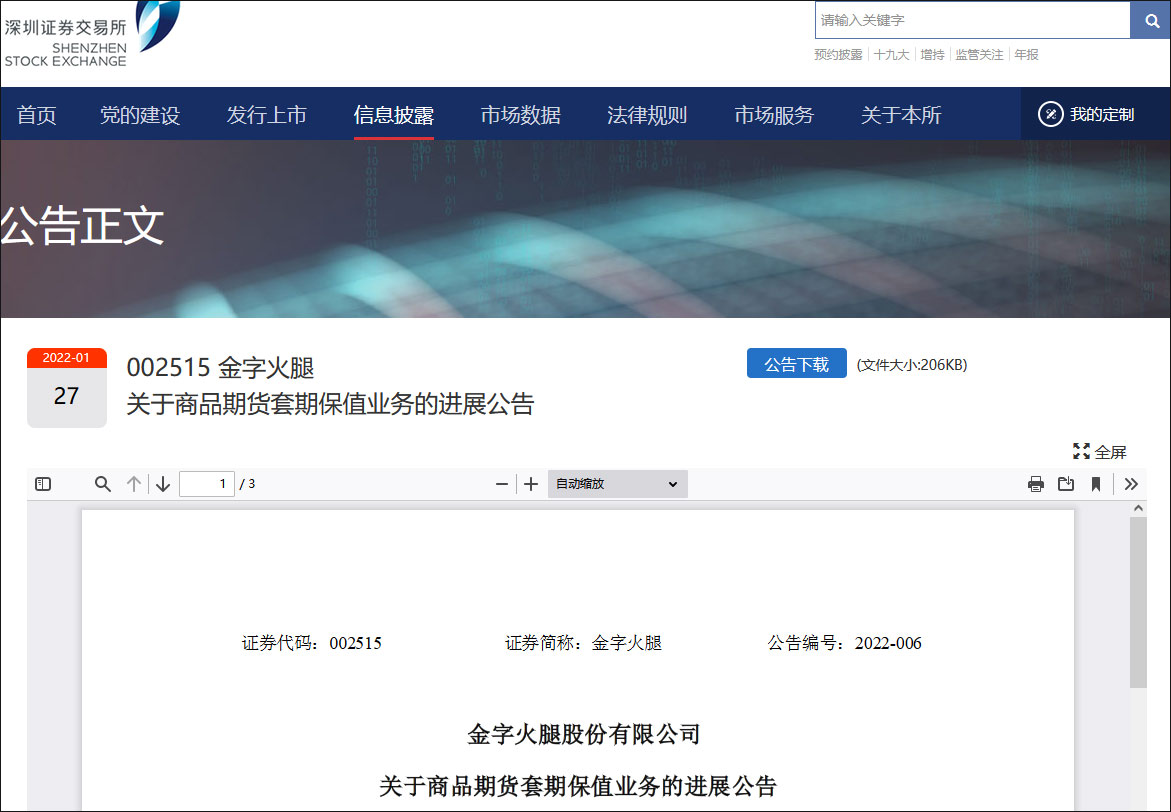The image size is (1171, 812).
Task: Open the 关于本所 menu item
Action: (x=901, y=115)
